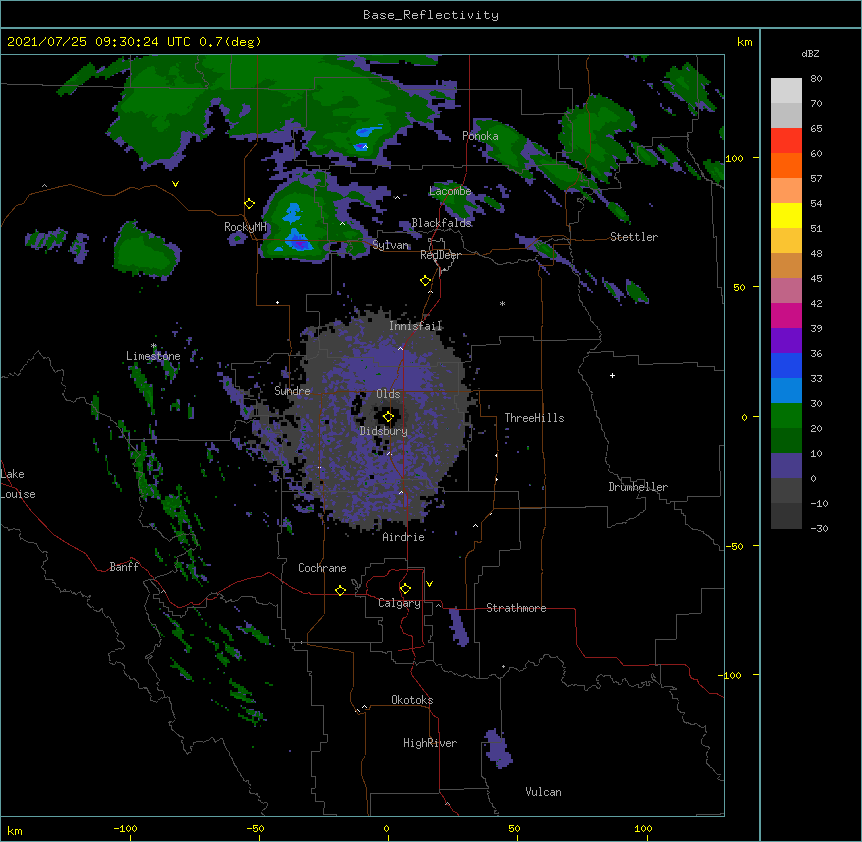Click the Blackfalds label

[441, 223]
